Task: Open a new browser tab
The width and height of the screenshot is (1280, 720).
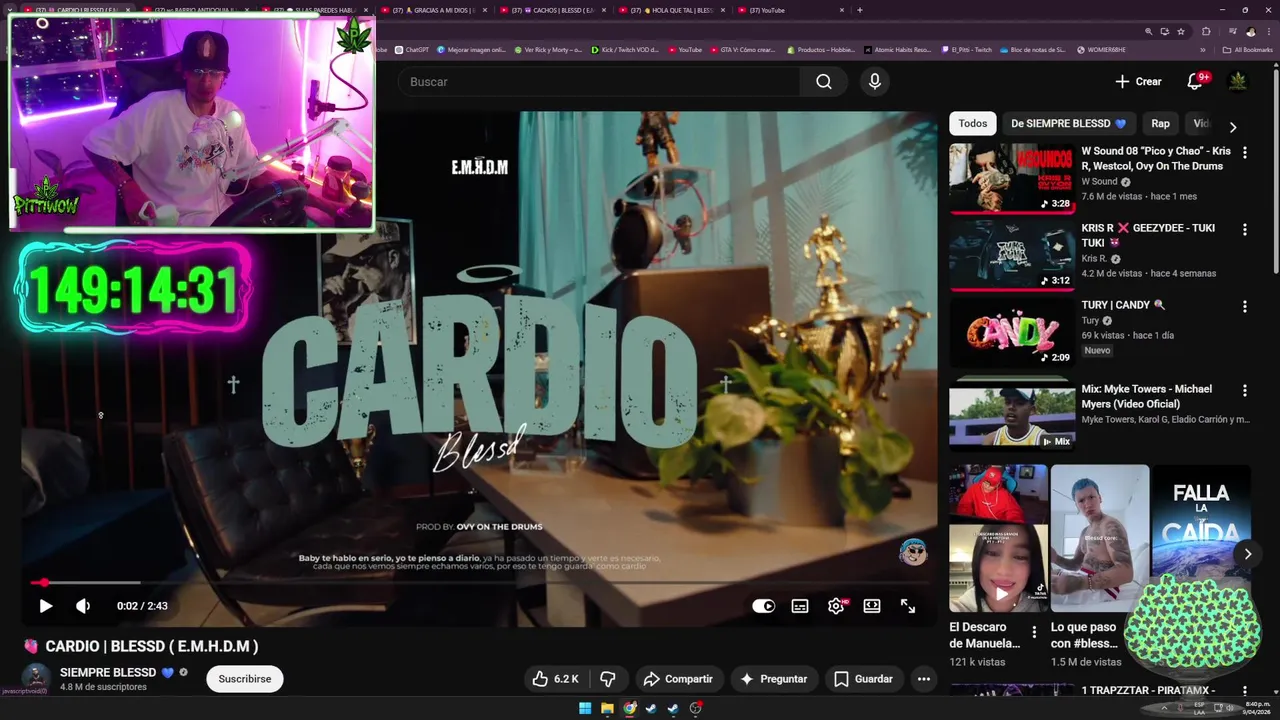Action: tap(860, 10)
